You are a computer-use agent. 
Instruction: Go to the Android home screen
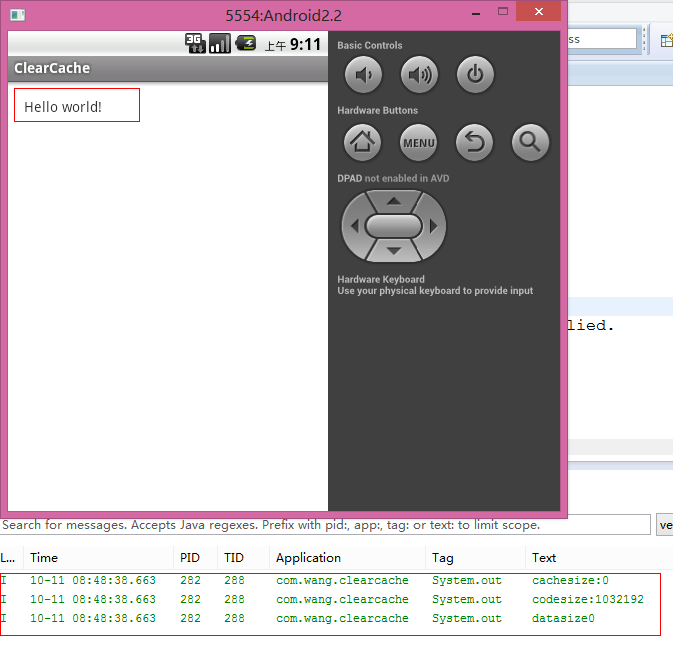coord(362,142)
